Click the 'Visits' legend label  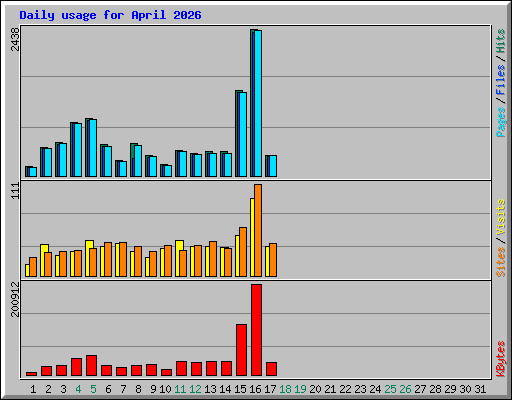pyautogui.click(x=501, y=218)
